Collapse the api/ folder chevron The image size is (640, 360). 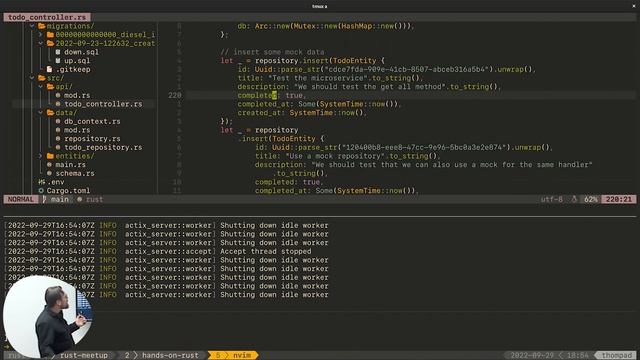tap(40, 87)
